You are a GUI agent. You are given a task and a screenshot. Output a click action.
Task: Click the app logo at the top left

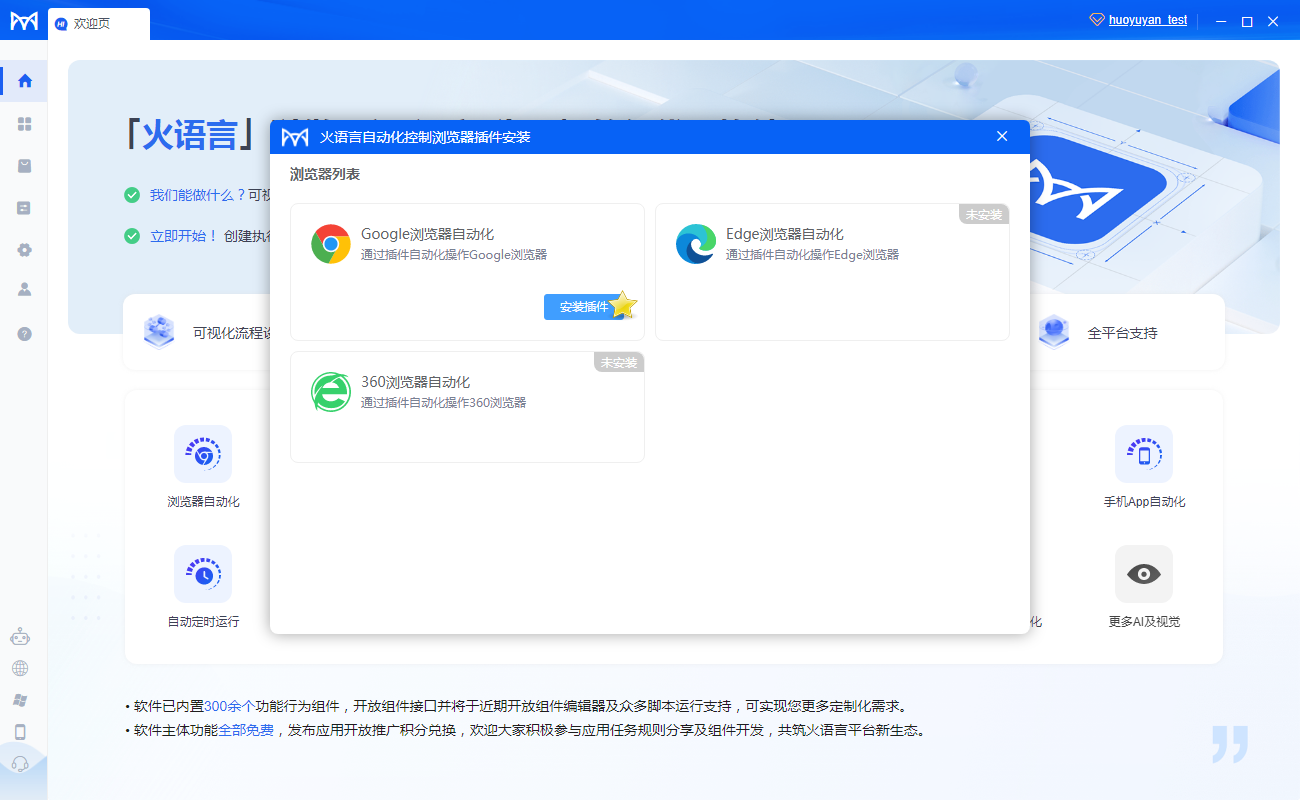[24, 21]
